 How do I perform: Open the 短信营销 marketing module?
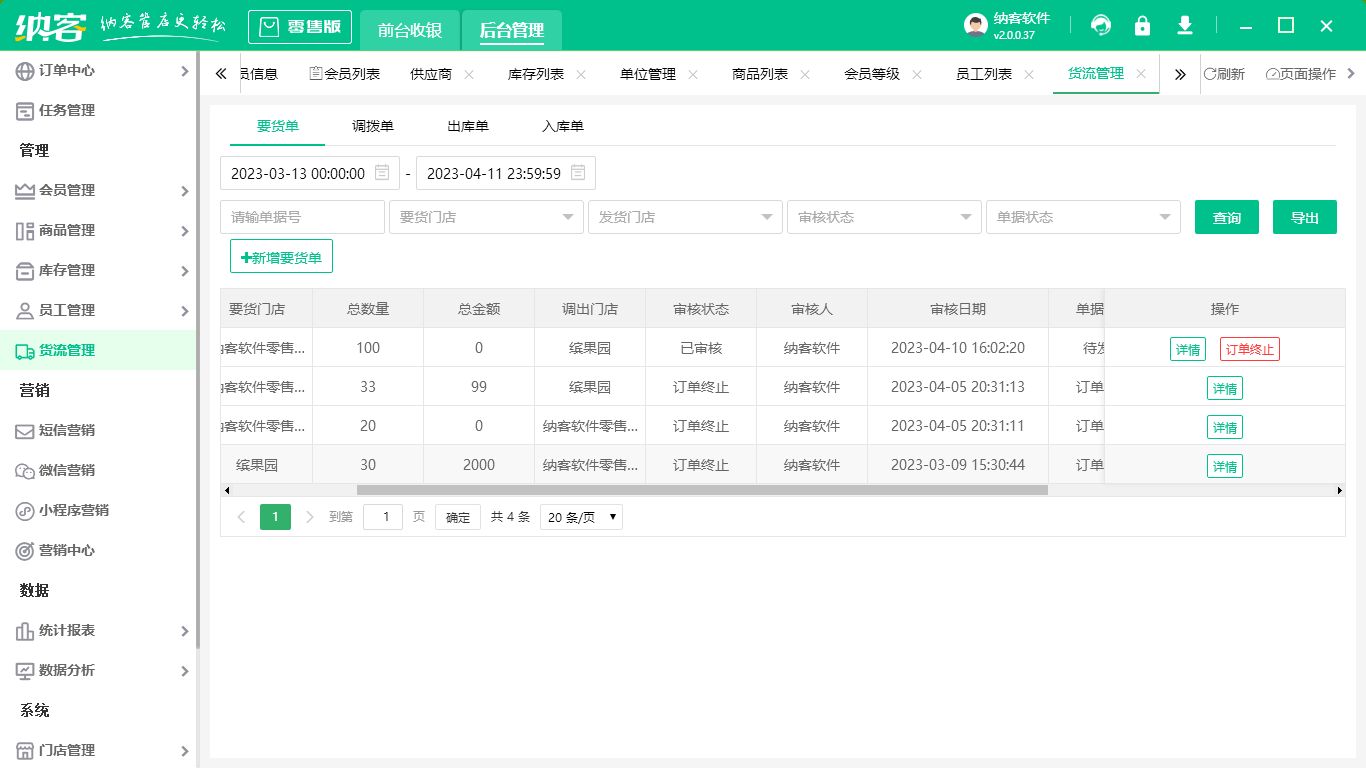tap(65, 430)
